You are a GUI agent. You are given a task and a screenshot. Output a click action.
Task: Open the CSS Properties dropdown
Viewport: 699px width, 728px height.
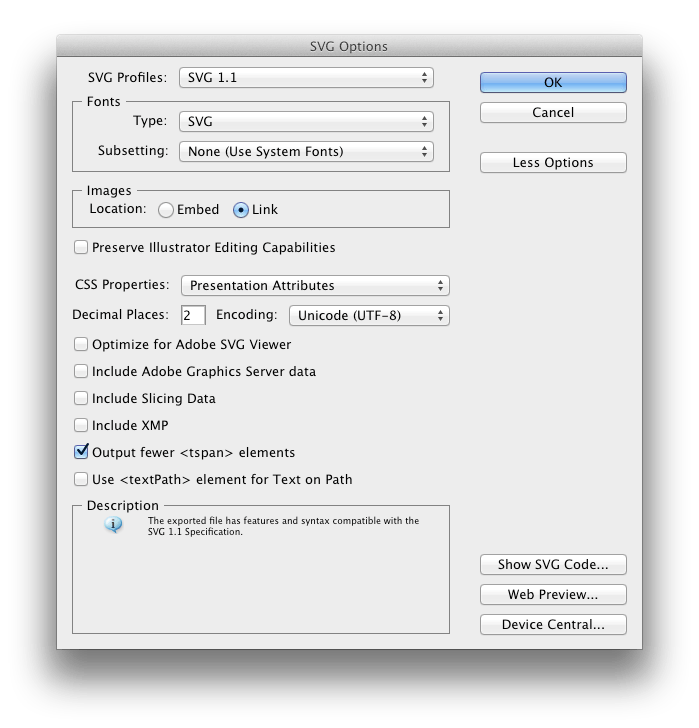(315, 285)
